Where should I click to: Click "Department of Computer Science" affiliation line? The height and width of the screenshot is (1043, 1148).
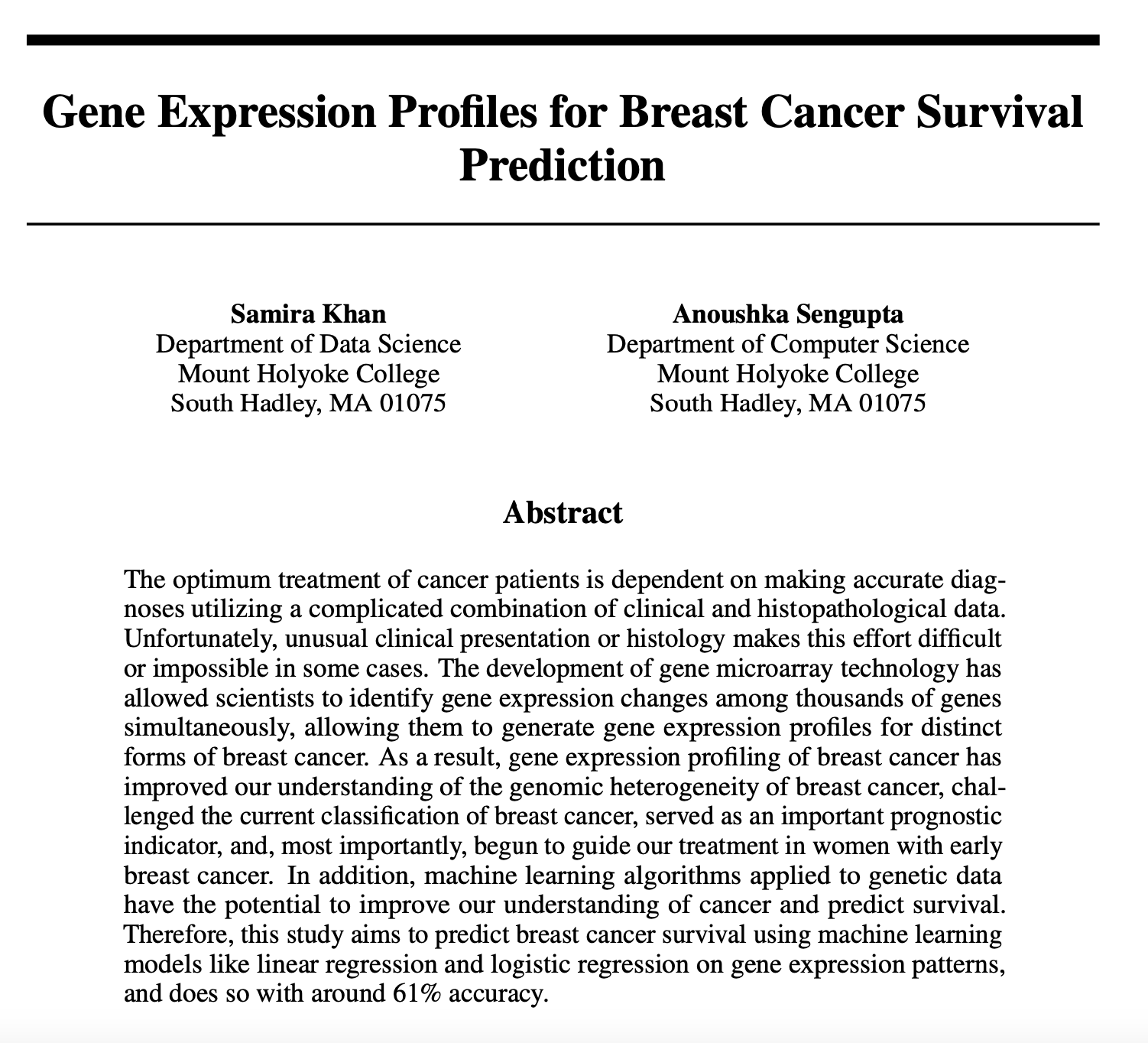[787, 343]
